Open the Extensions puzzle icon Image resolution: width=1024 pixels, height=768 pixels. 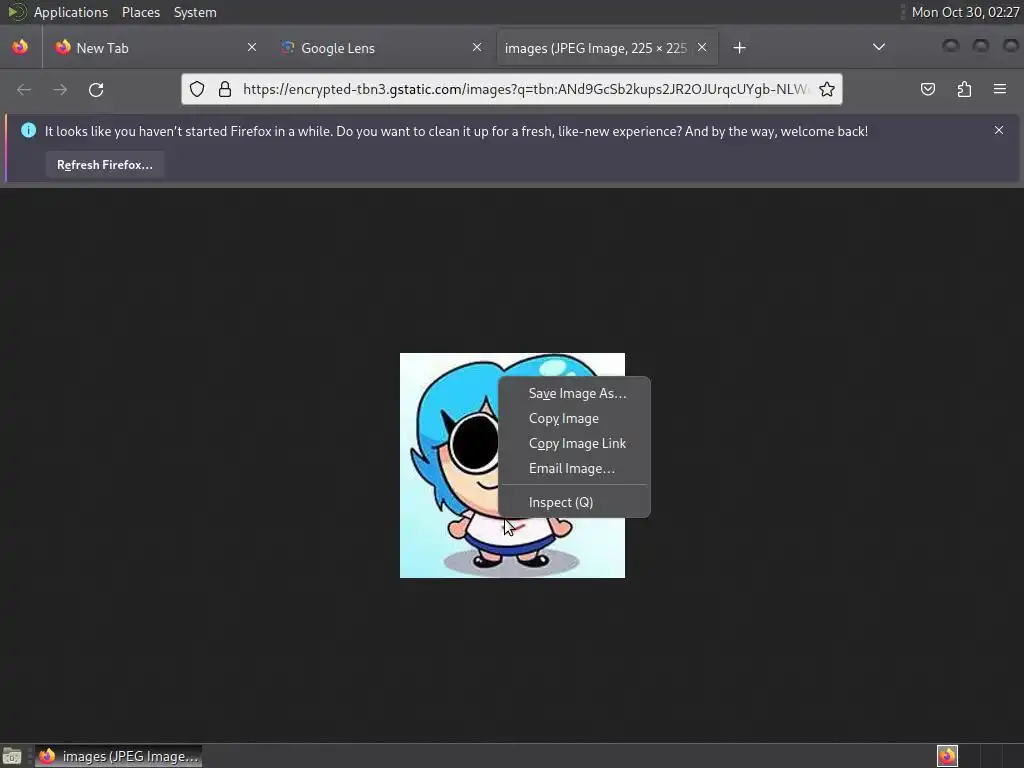(964, 89)
